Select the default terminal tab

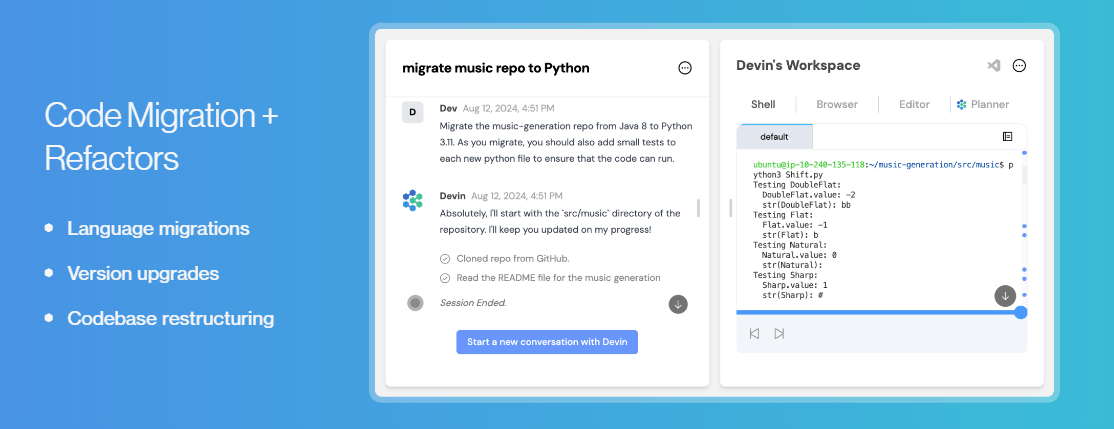pyautogui.click(x=775, y=137)
